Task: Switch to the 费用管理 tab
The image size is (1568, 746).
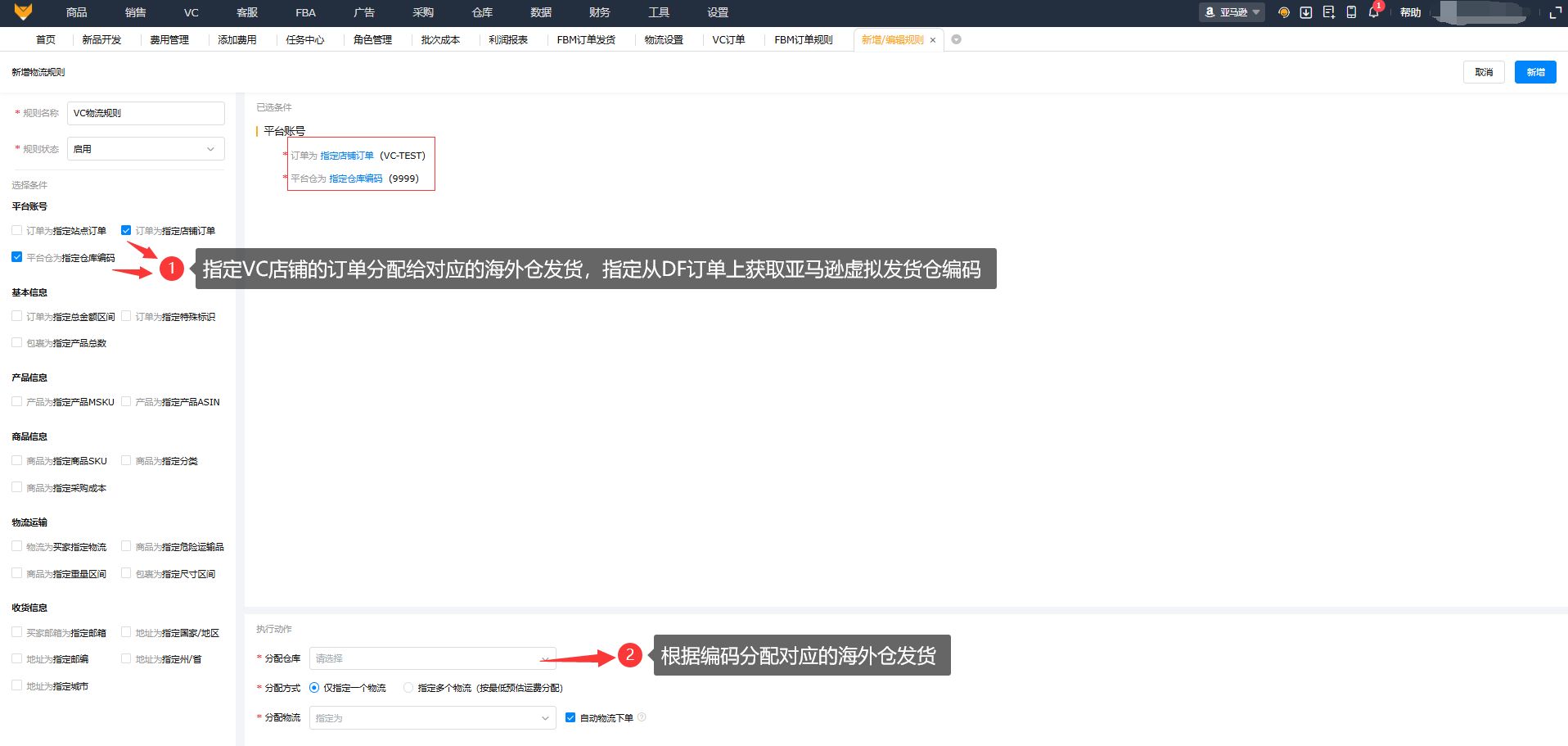Action: pyautogui.click(x=169, y=39)
